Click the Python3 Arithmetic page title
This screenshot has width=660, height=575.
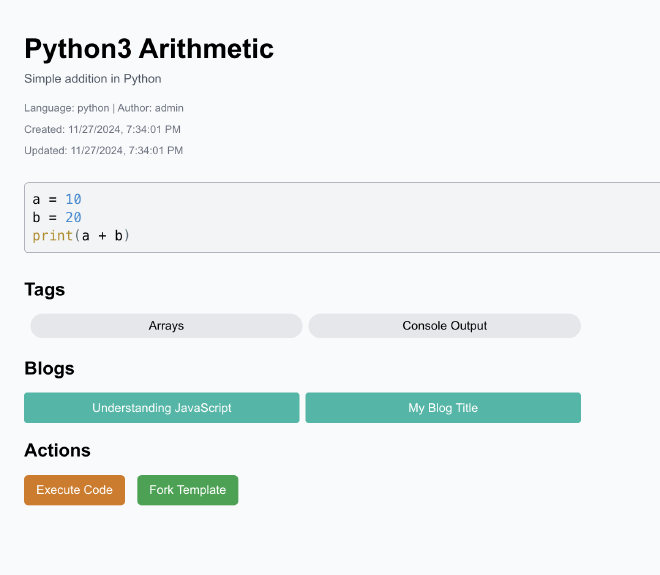pyautogui.click(x=149, y=48)
